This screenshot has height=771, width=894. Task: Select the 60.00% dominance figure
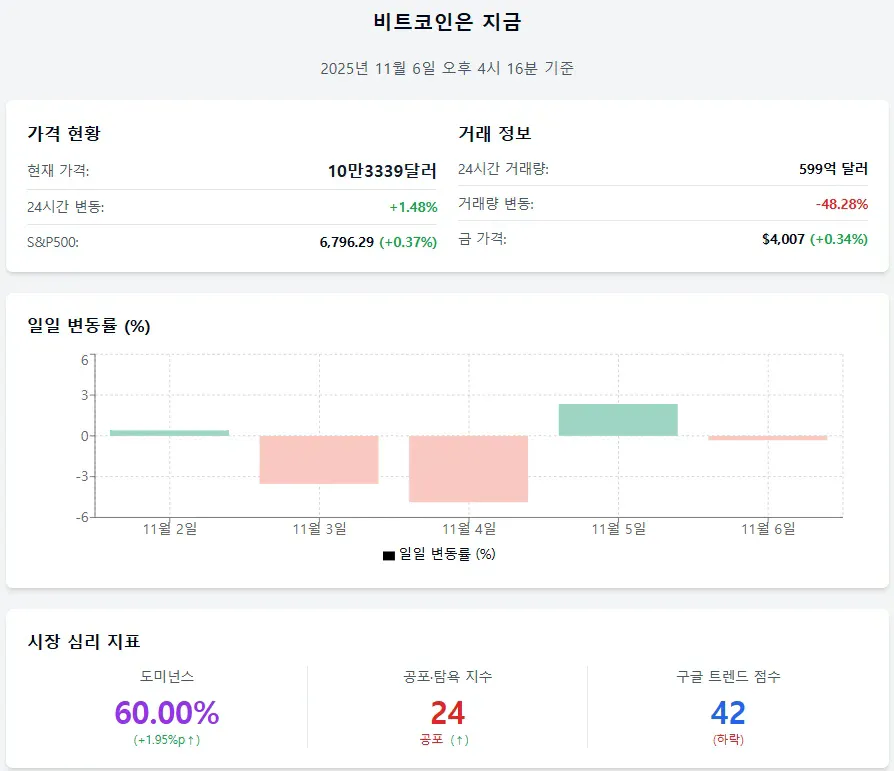point(166,713)
